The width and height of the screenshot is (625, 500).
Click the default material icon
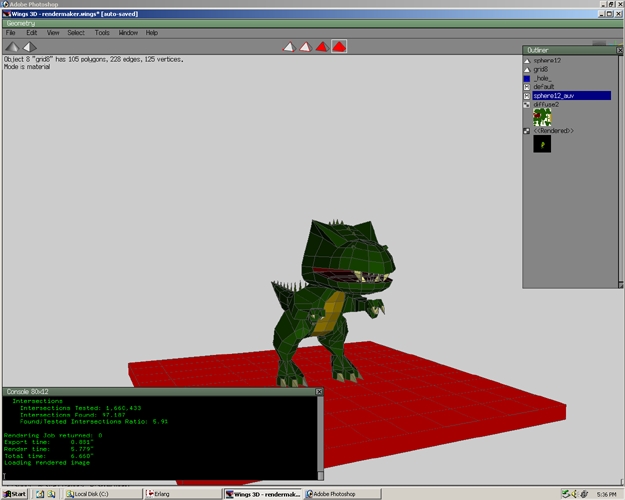click(x=527, y=87)
